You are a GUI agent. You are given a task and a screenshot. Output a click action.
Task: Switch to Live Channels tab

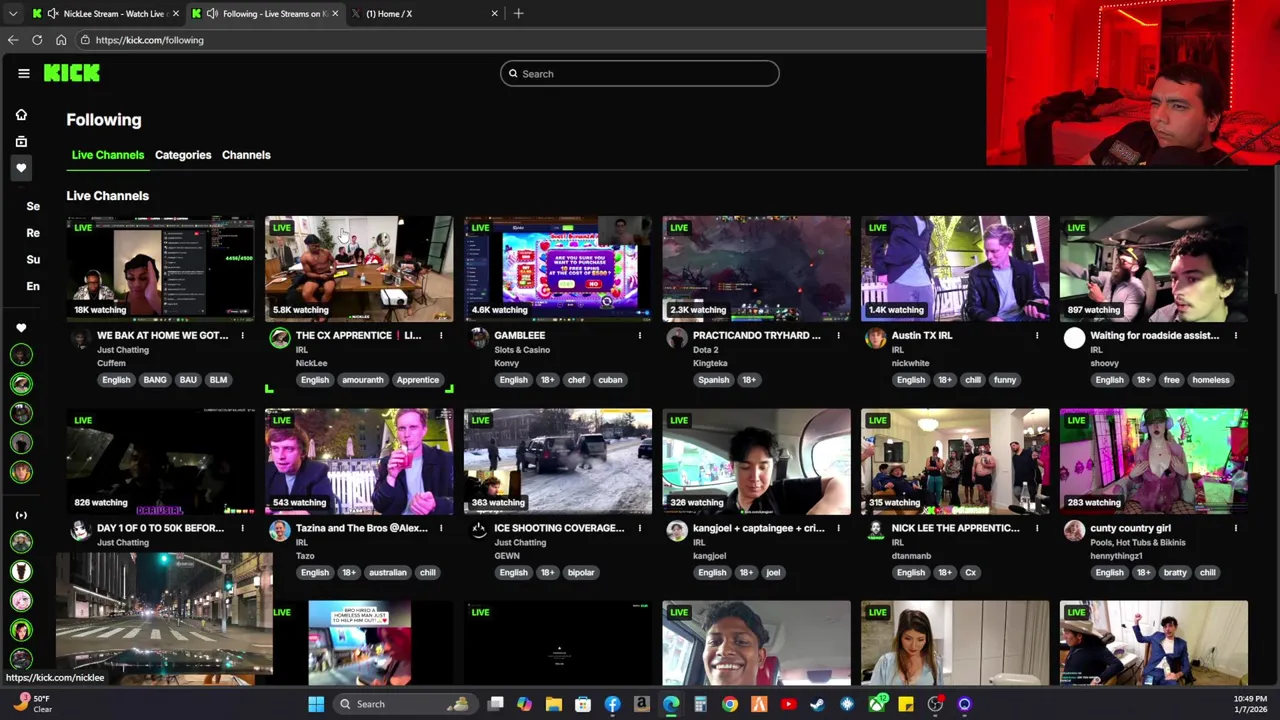[108, 155]
